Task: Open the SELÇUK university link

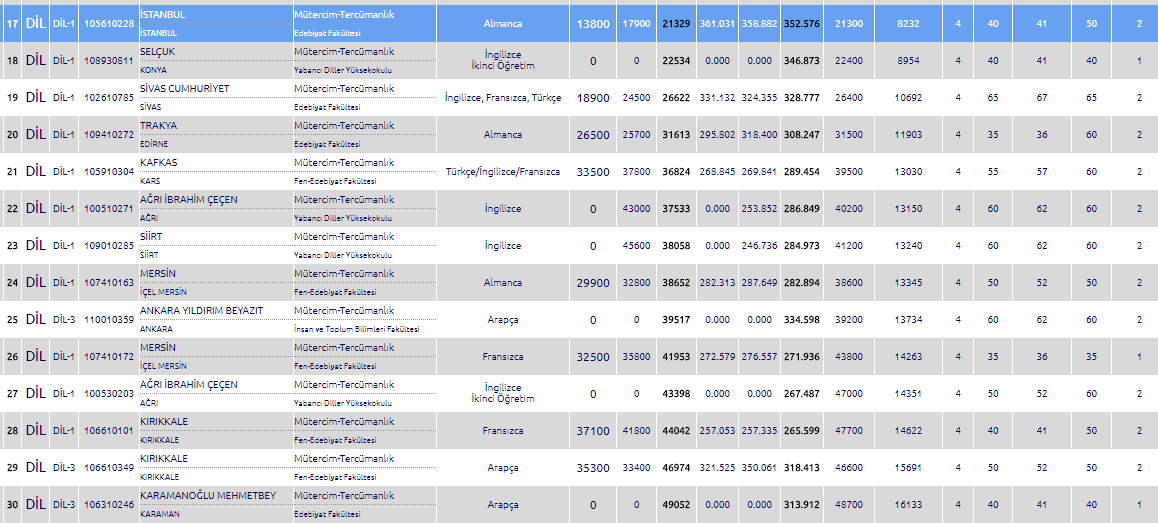Action: point(159,51)
